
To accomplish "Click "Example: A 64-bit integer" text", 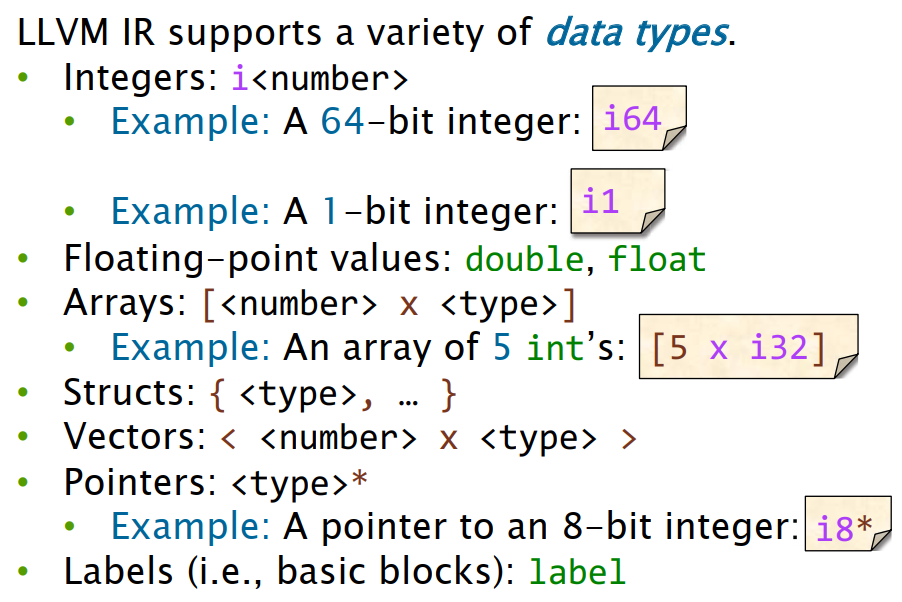I will tap(346, 122).
